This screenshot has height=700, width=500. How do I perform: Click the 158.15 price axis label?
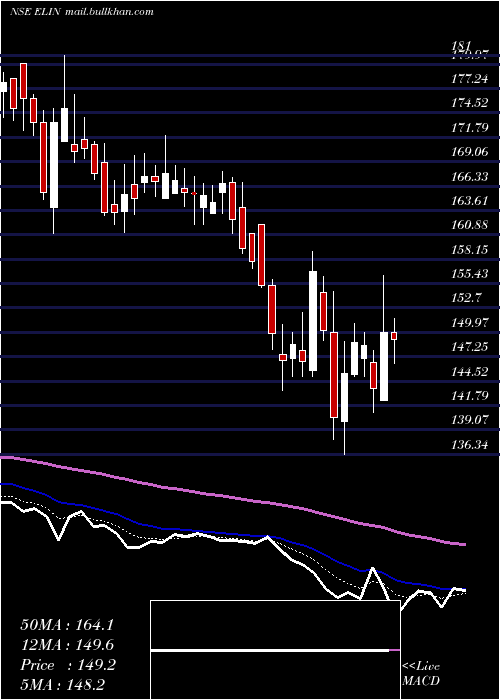click(x=468, y=249)
